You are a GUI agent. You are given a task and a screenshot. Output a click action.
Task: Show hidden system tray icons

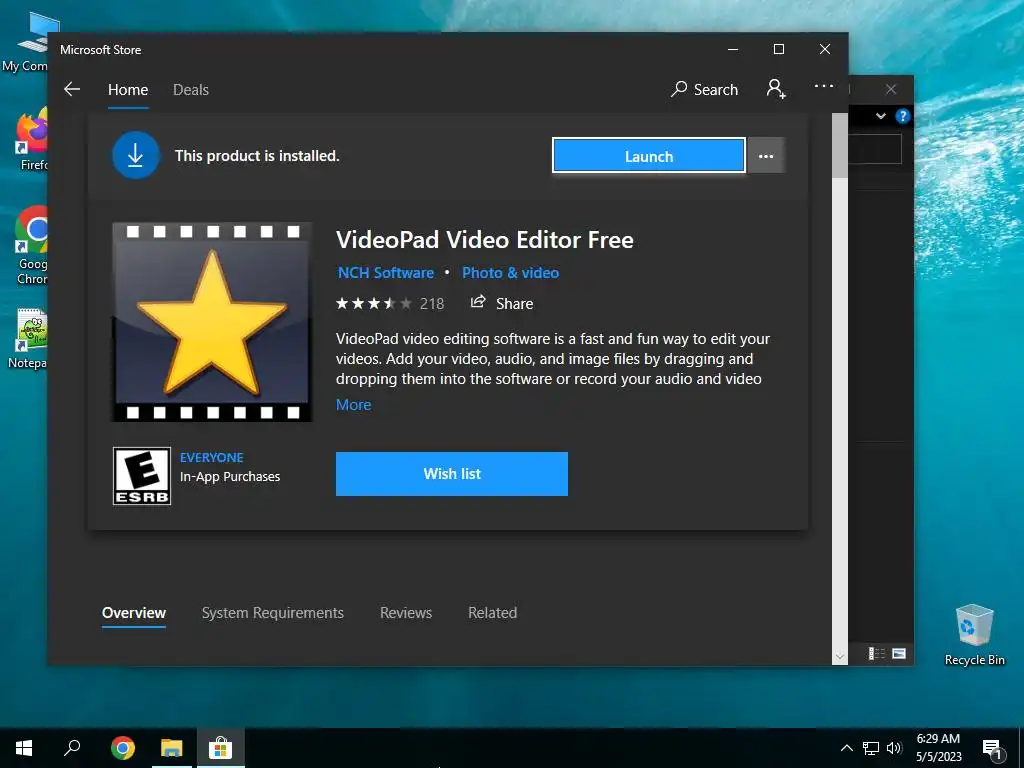(846, 748)
